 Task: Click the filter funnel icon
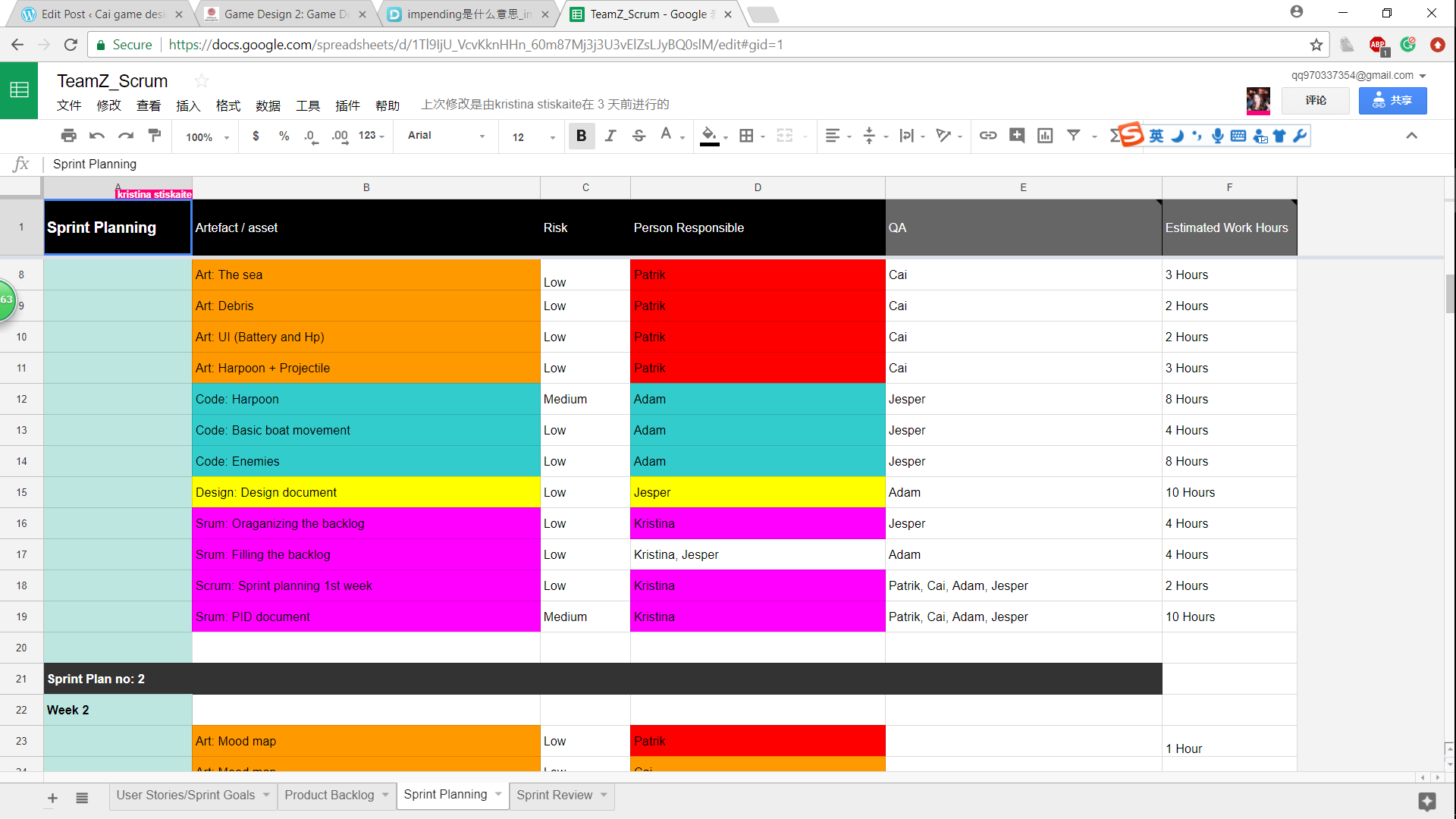[x=1073, y=136]
